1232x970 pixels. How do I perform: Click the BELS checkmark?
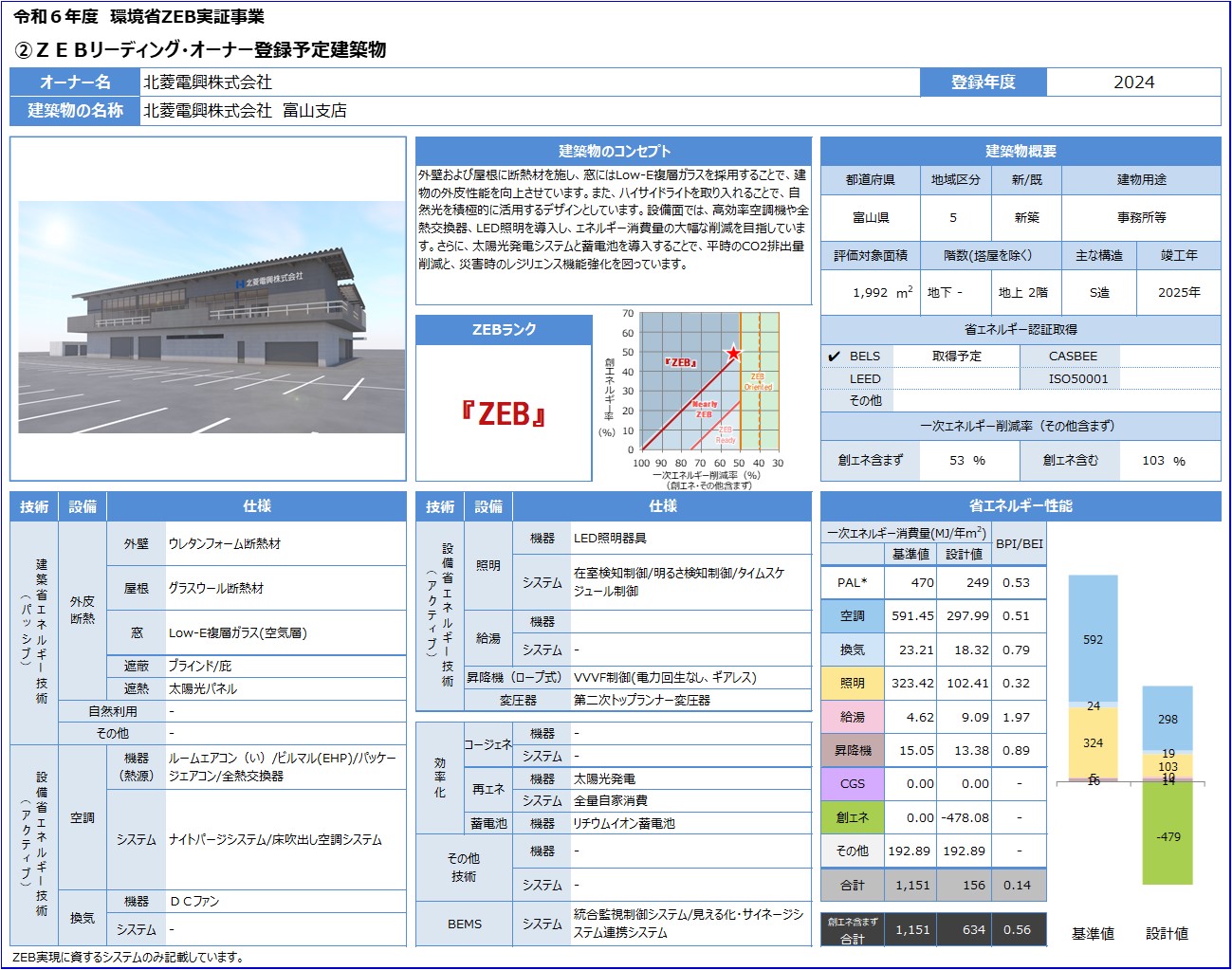pos(835,357)
